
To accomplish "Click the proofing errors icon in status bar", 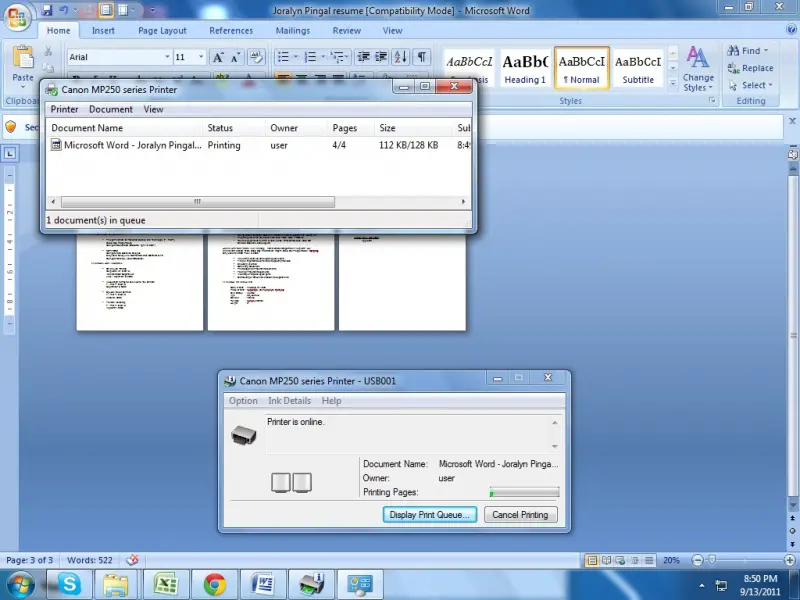I will (x=132, y=560).
